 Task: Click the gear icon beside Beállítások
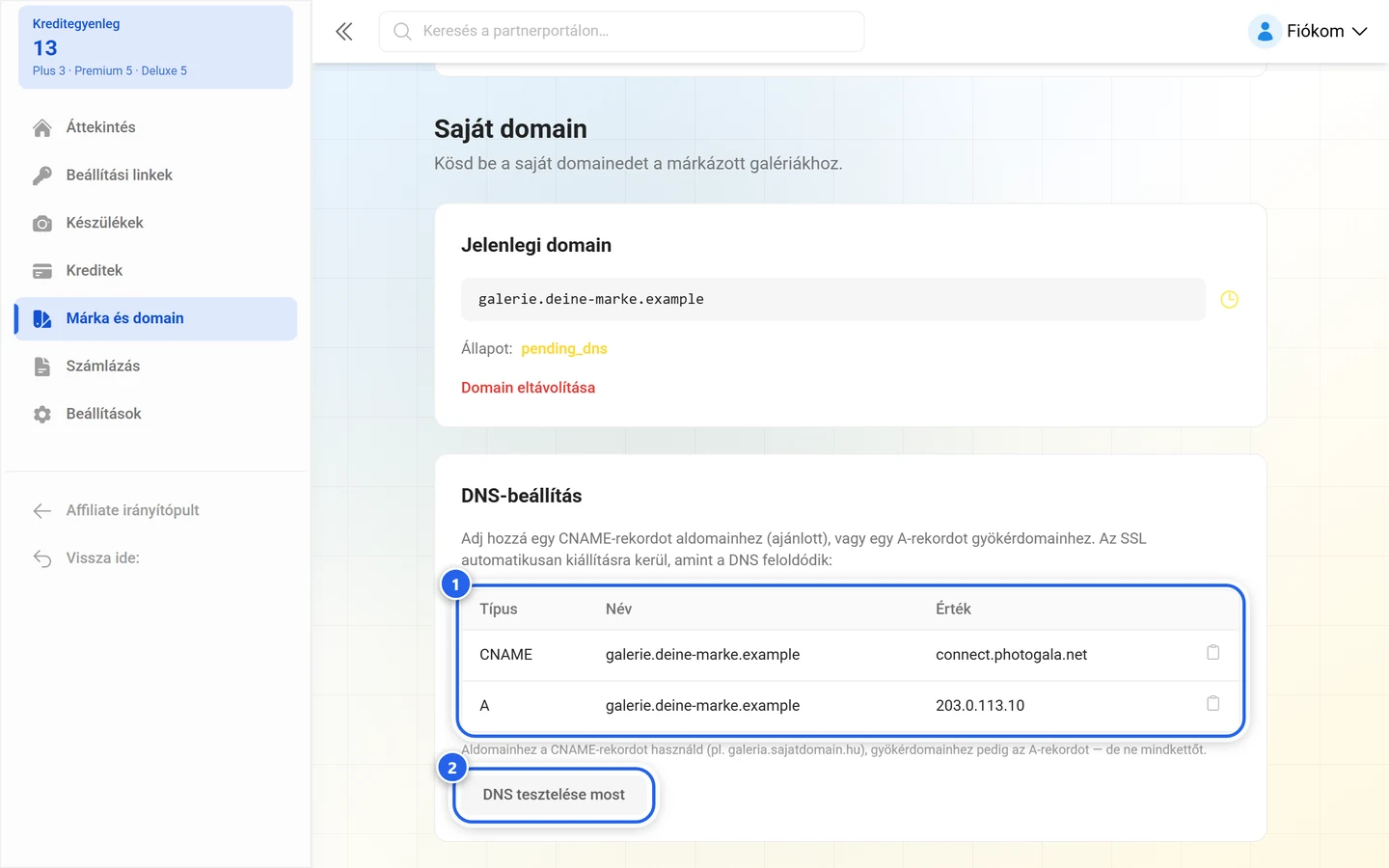tap(42, 414)
